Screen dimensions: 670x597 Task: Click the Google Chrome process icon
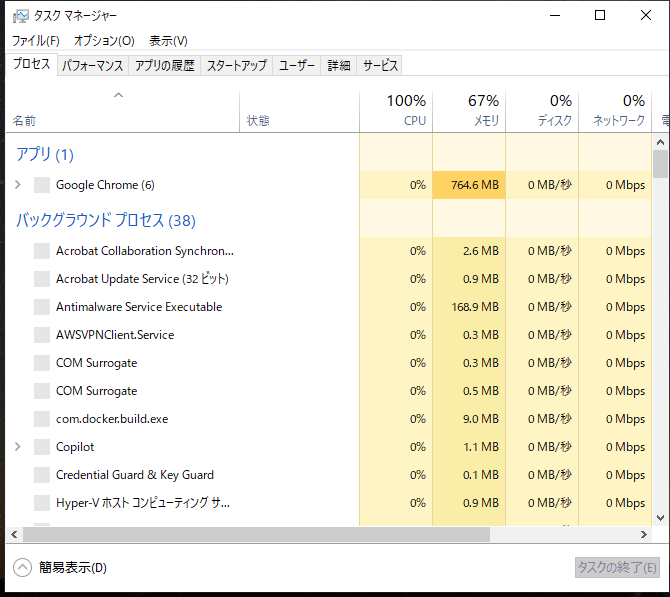[x=41, y=185]
